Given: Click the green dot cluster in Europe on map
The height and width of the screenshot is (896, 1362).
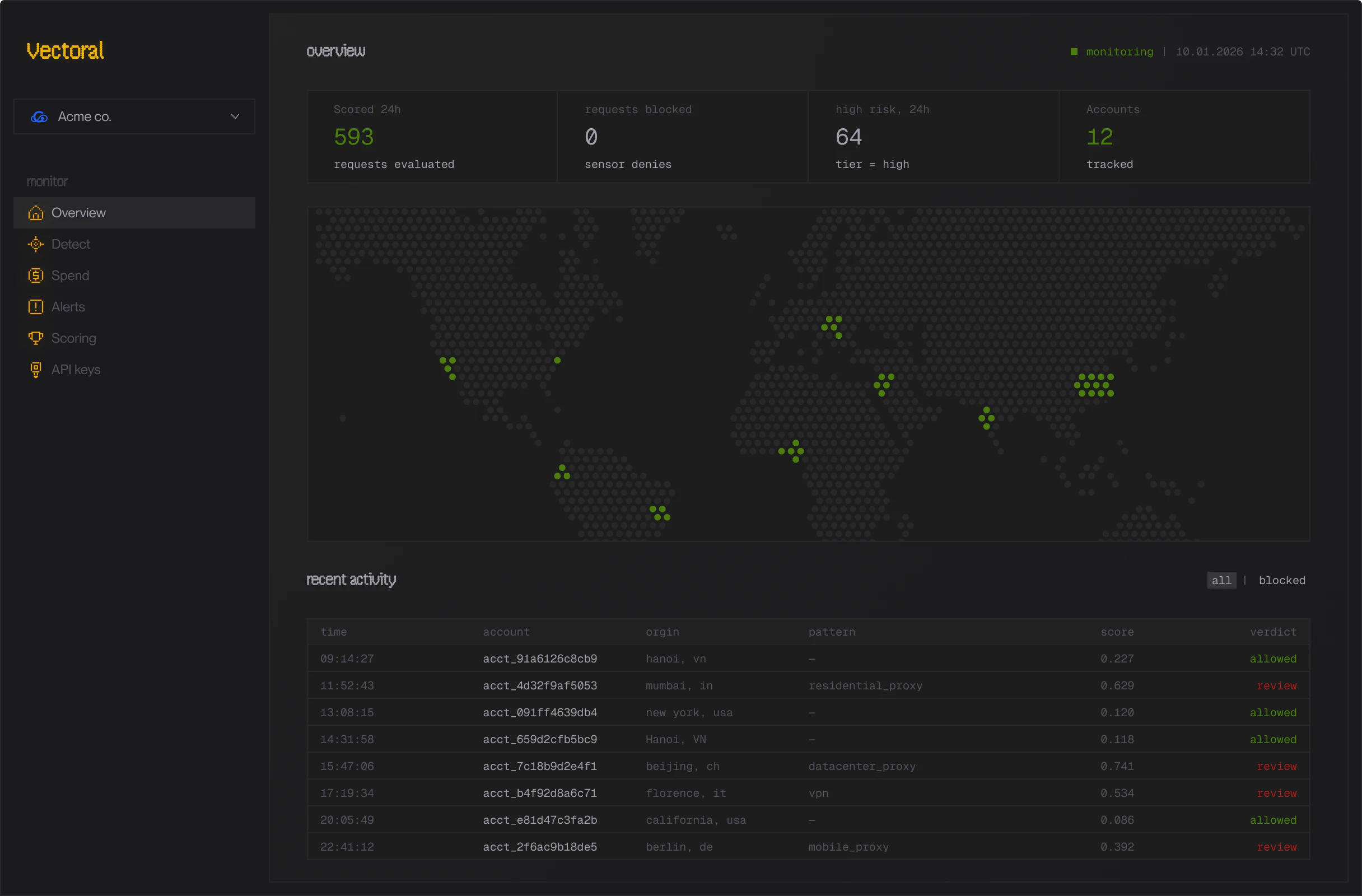Looking at the screenshot, I should coord(832,326).
